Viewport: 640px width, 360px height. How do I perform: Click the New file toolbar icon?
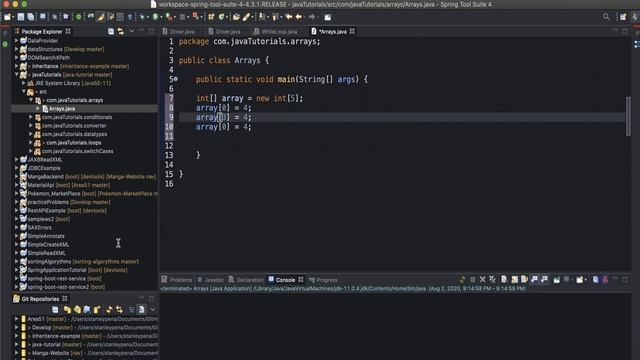7,17
